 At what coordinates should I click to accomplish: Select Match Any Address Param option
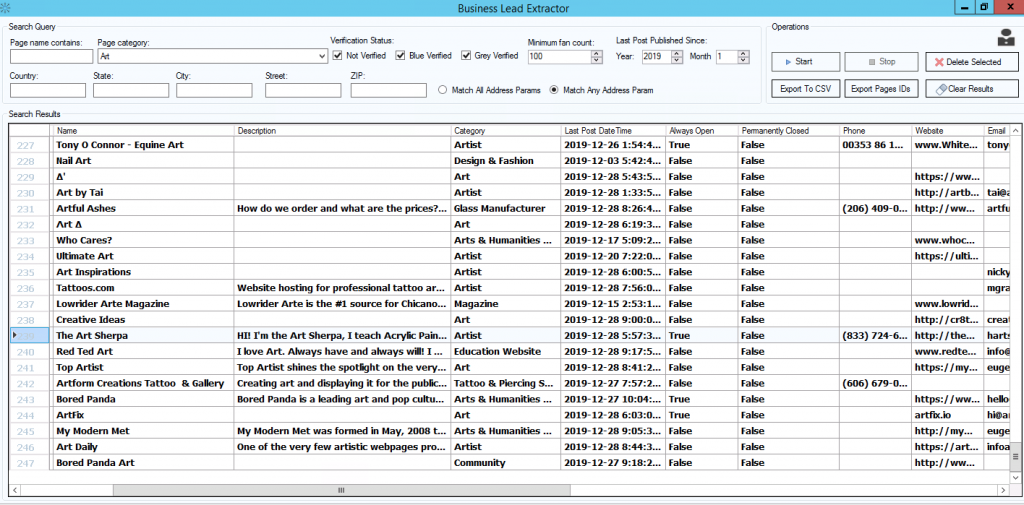coord(554,90)
